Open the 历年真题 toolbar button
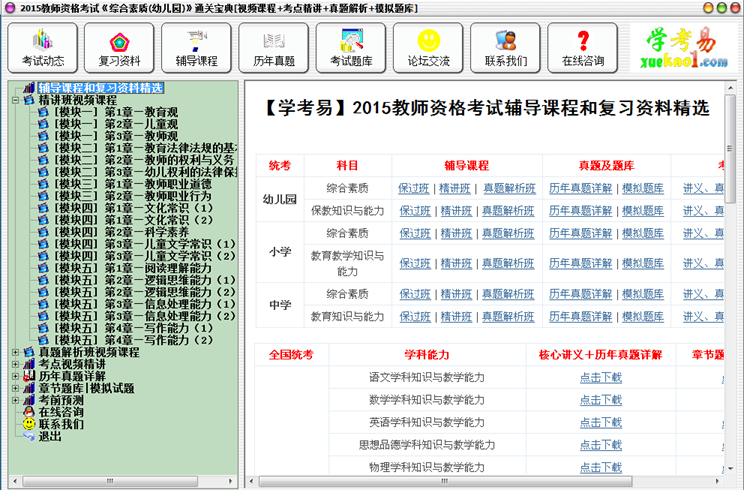Screen dimensions: 744x490 [274, 48]
